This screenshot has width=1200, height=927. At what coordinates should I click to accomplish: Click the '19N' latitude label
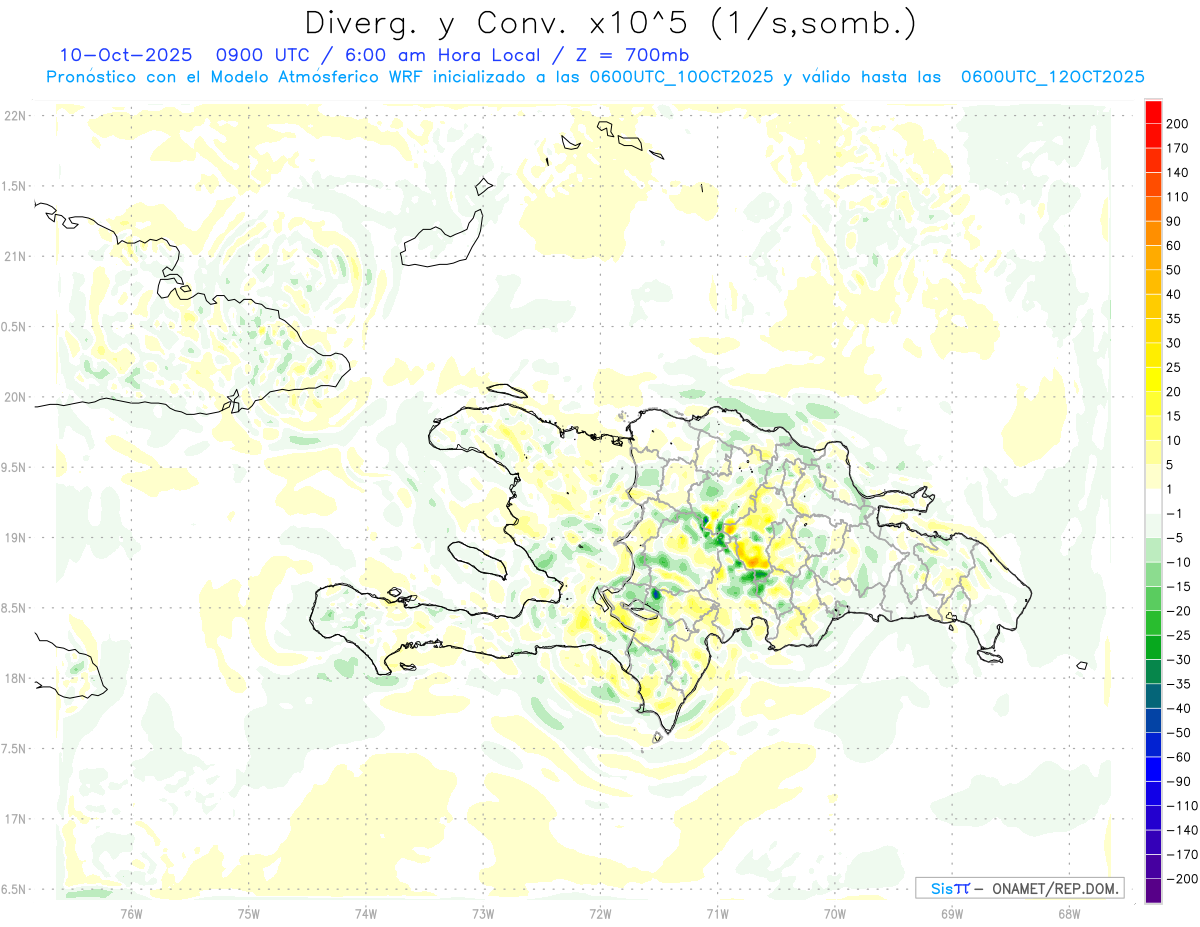(x=15, y=538)
